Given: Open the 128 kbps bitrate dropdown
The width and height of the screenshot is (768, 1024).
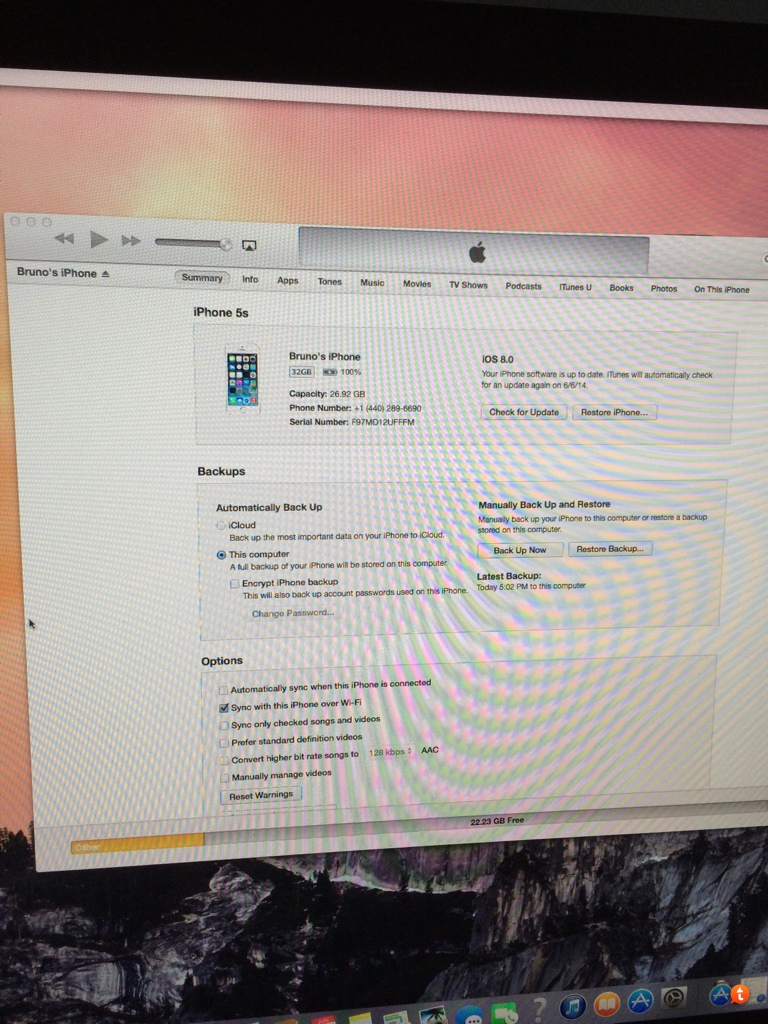Looking at the screenshot, I should (x=390, y=752).
